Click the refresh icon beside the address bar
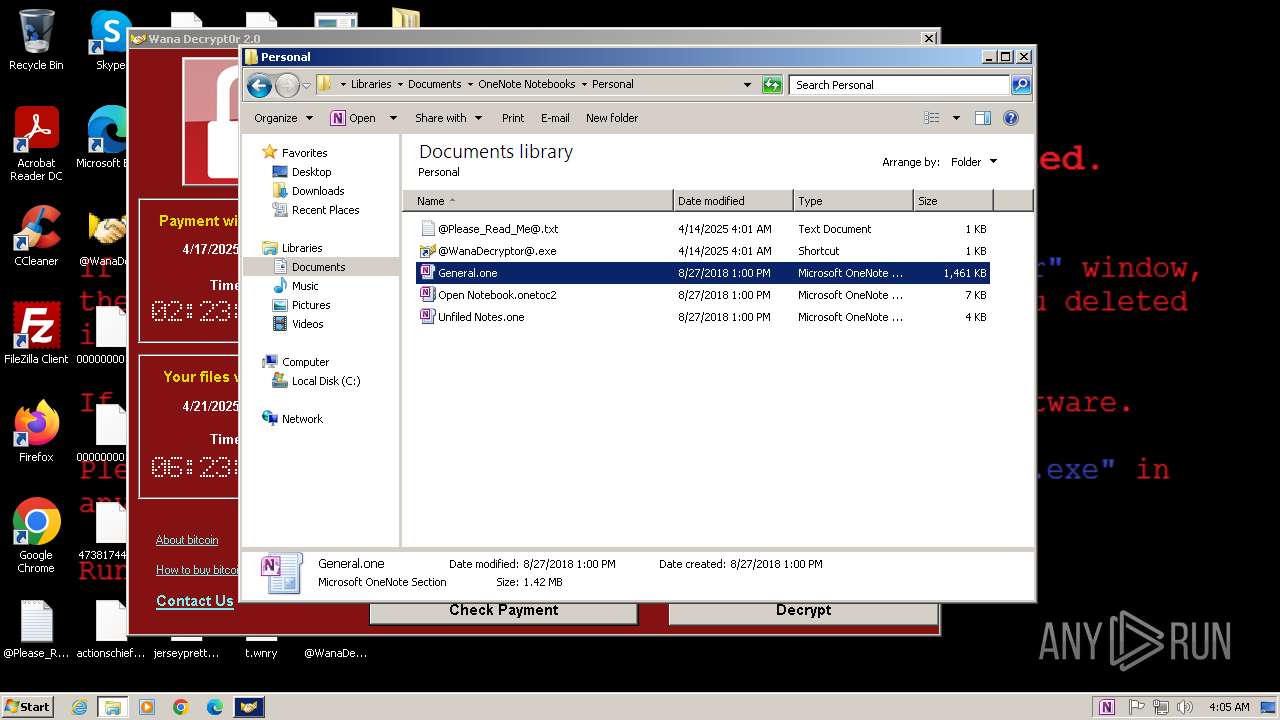Image resolution: width=1280 pixels, height=720 pixels. 772,85
